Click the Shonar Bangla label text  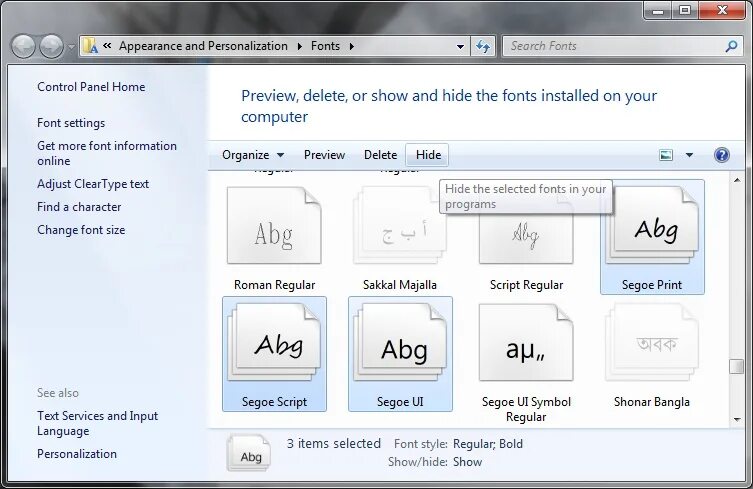(652, 402)
